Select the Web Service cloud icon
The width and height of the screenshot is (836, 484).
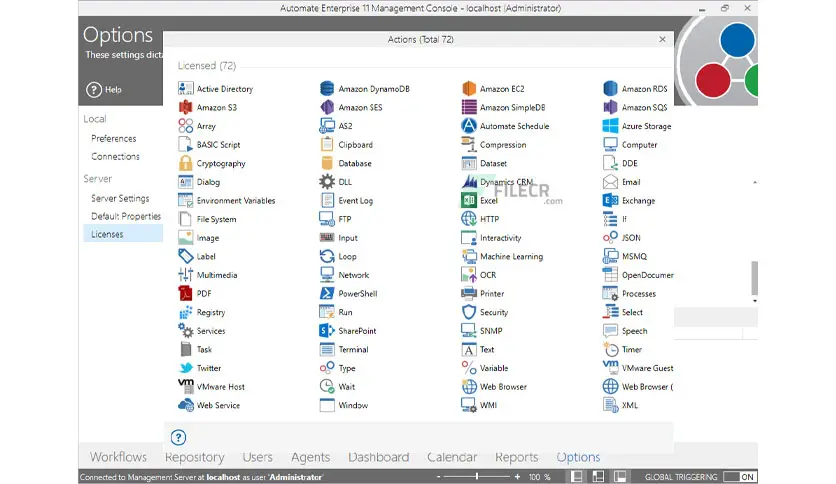186,405
